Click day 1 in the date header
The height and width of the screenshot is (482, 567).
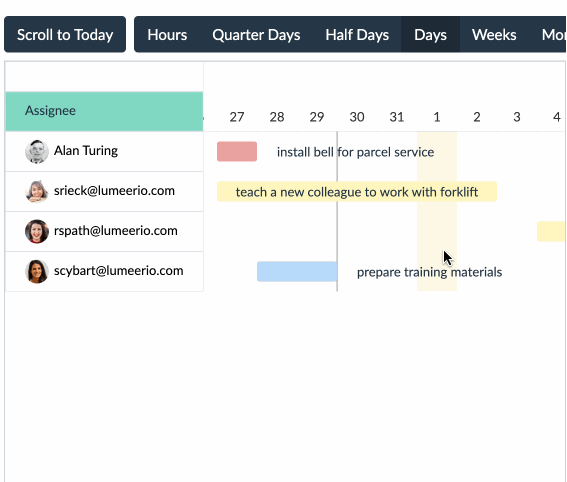[x=437, y=117]
